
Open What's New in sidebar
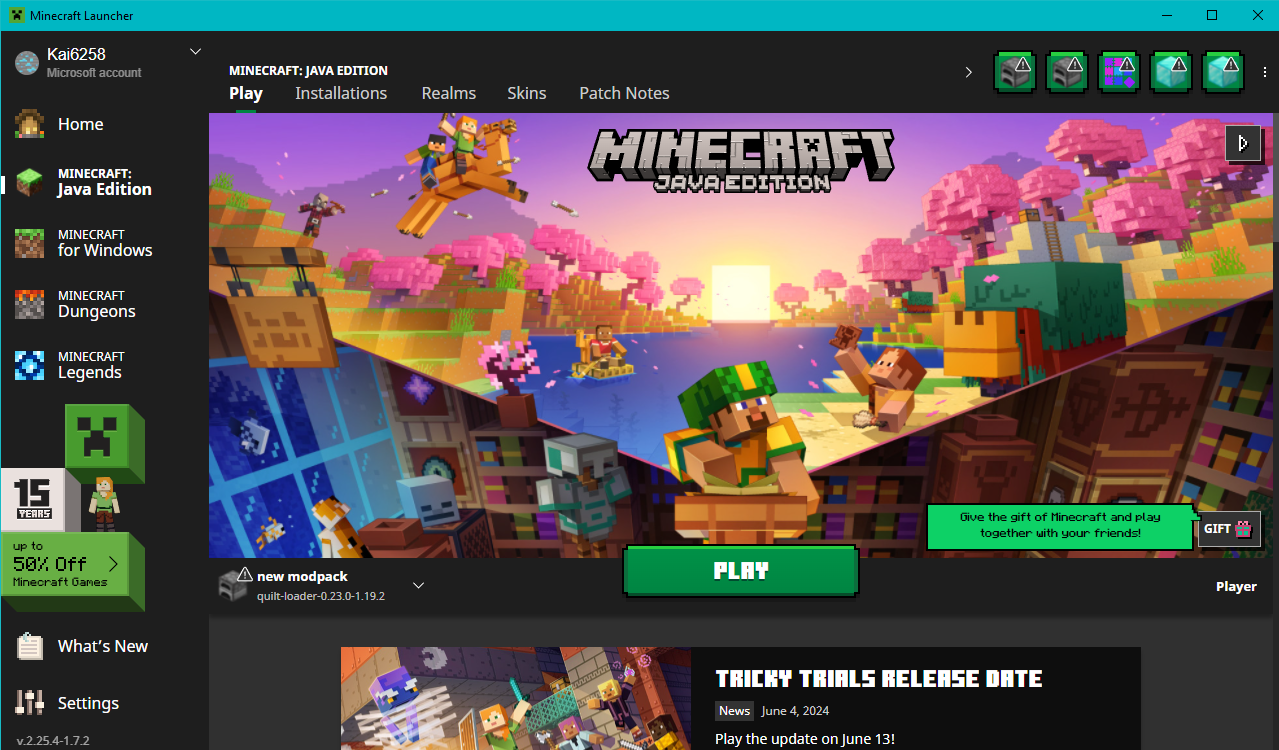click(x=104, y=646)
